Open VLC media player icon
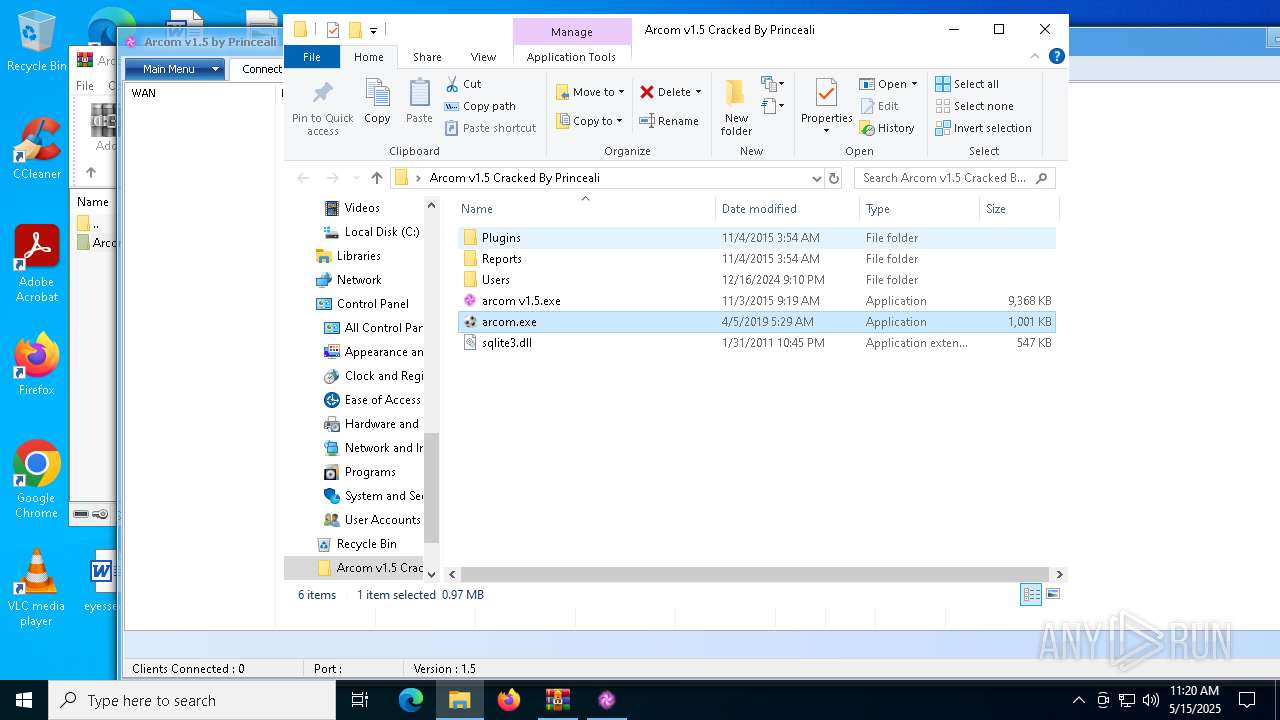The width and height of the screenshot is (1280, 720). 37,588
